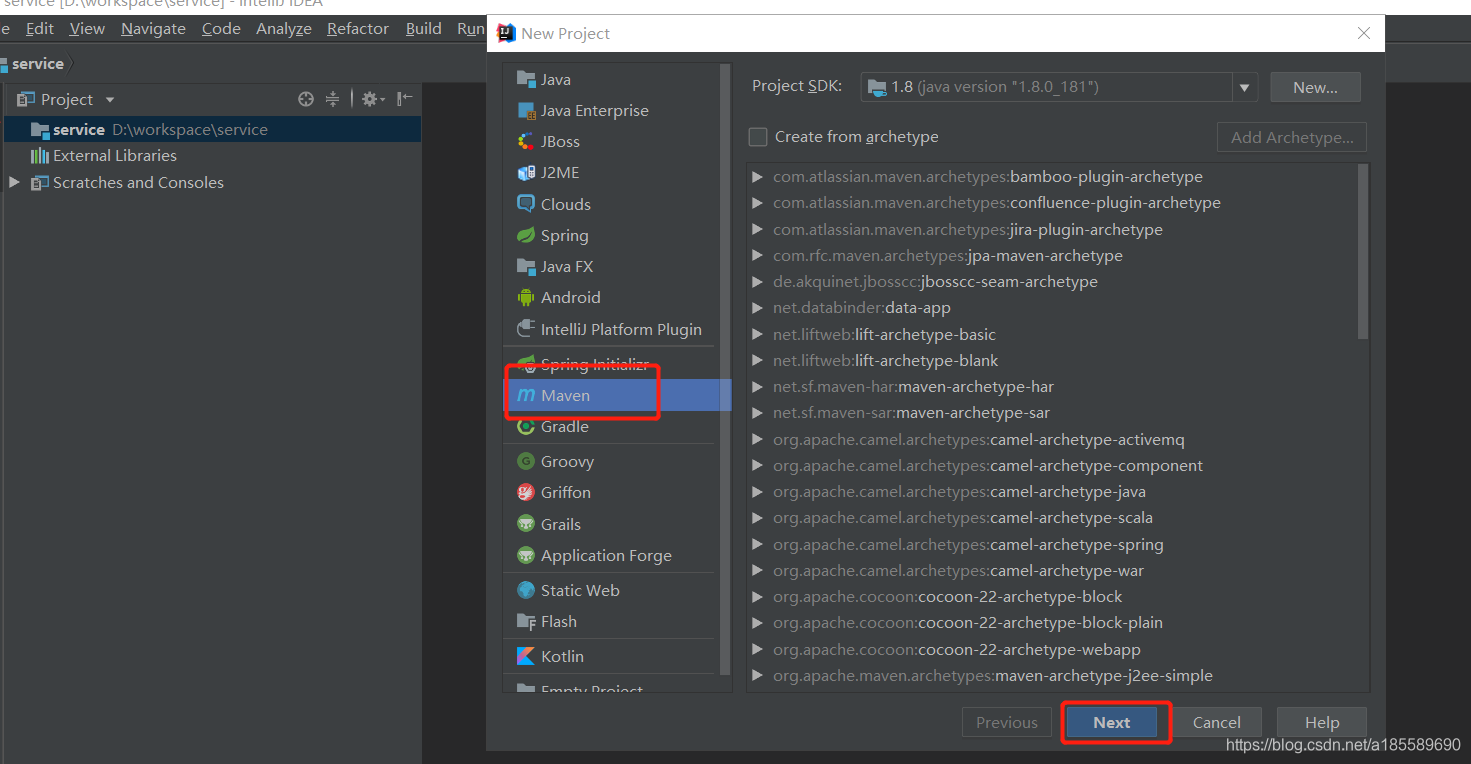Image resolution: width=1471 pixels, height=764 pixels.
Task: Expand maven-archetype-j2ee-simple entry
Action: coord(758,676)
